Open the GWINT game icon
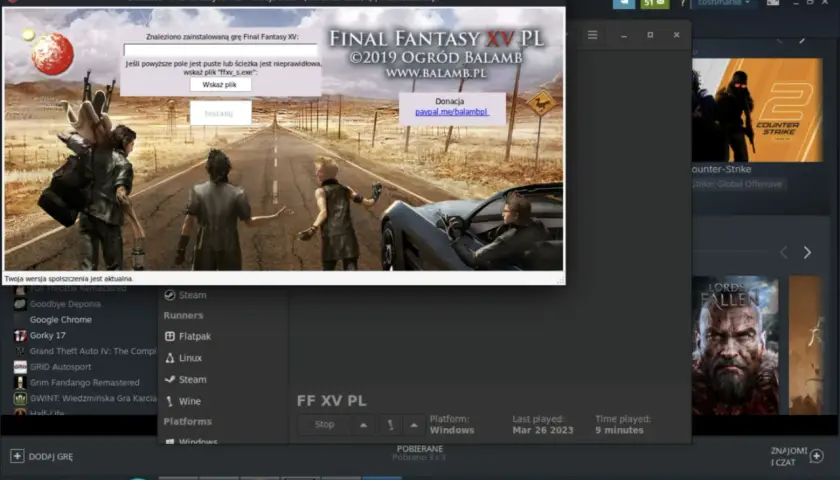Viewport: 840px width, 480px height. (x=20, y=399)
